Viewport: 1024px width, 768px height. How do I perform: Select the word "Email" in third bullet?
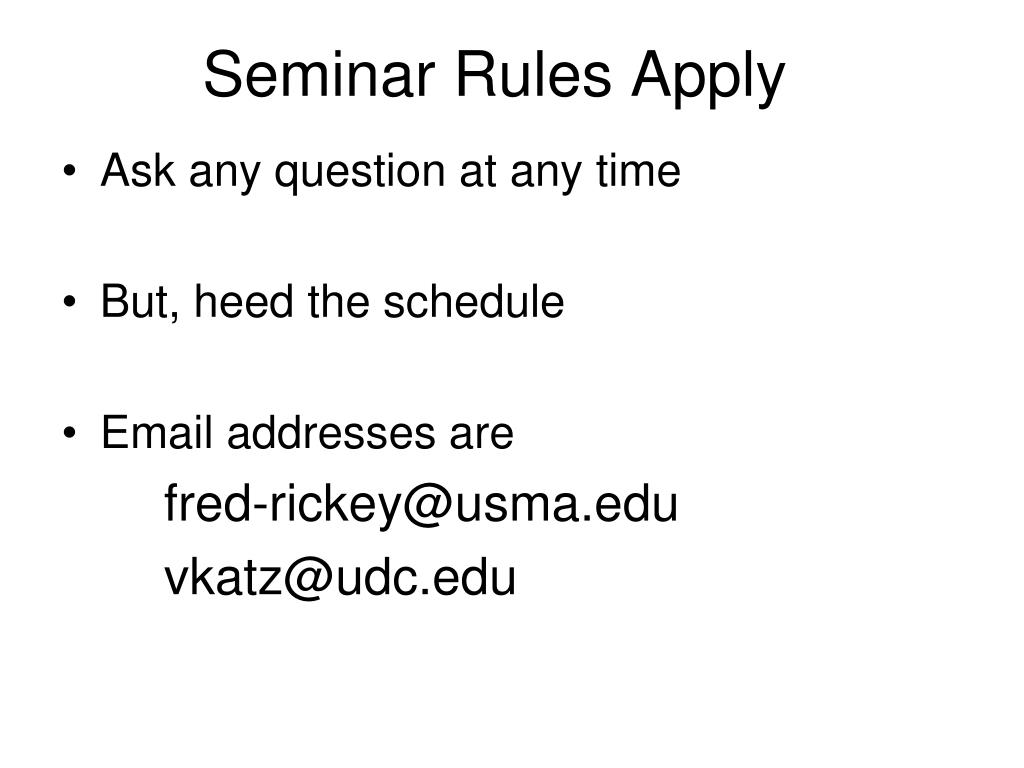(157, 432)
